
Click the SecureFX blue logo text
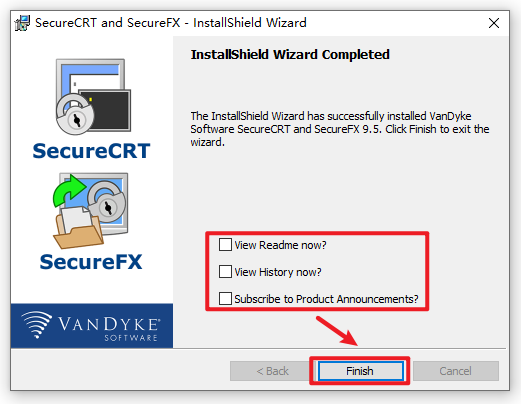click(91, 262)
